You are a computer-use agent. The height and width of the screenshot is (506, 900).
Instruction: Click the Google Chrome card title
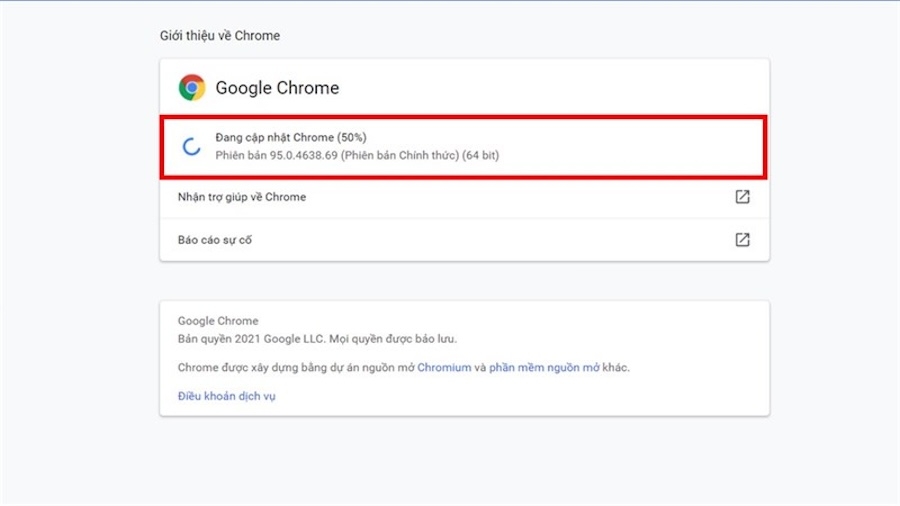[277, 88]
